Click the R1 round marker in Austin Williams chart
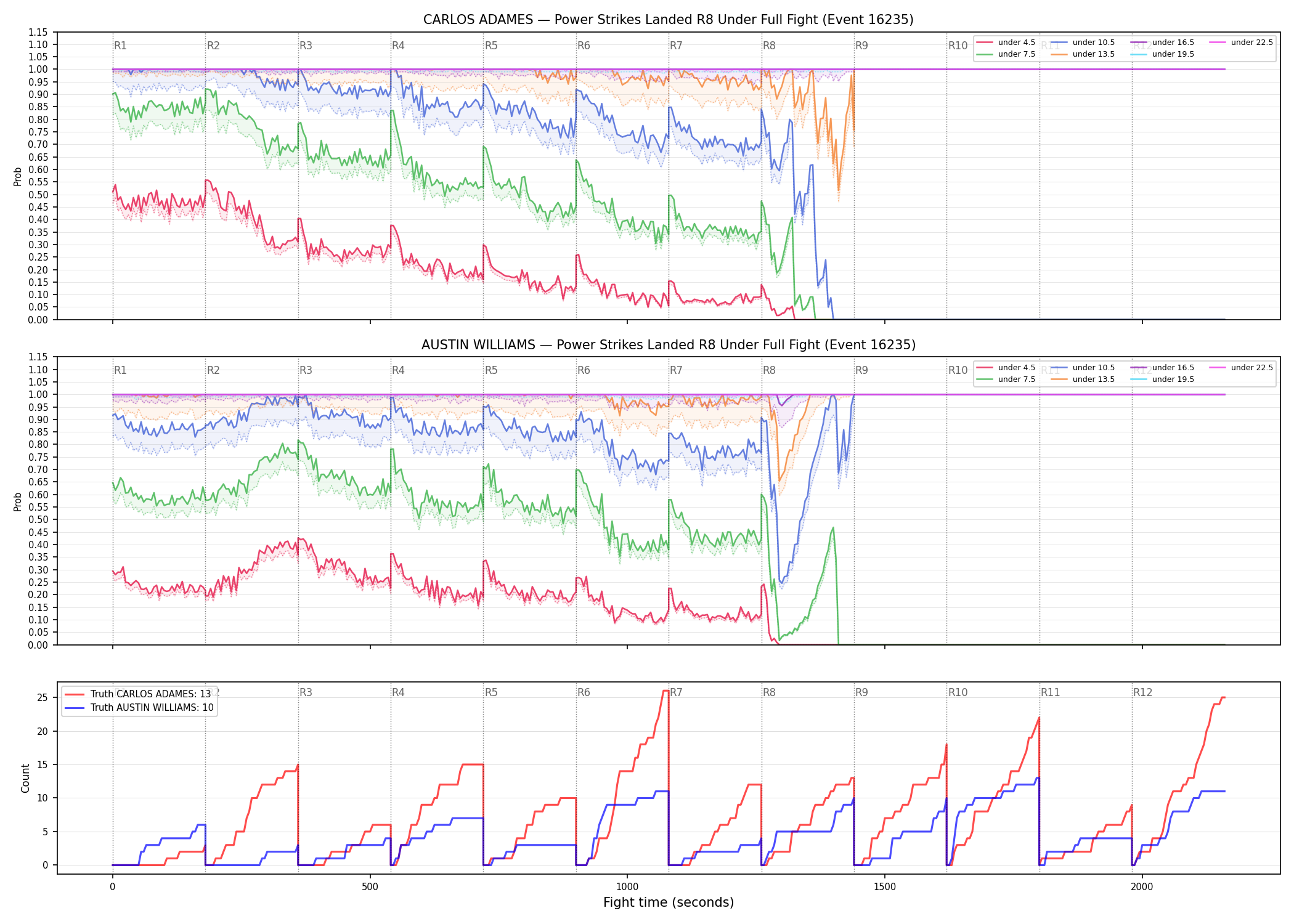Viewport: 1294px width, 924px height. tap(120, 370)
